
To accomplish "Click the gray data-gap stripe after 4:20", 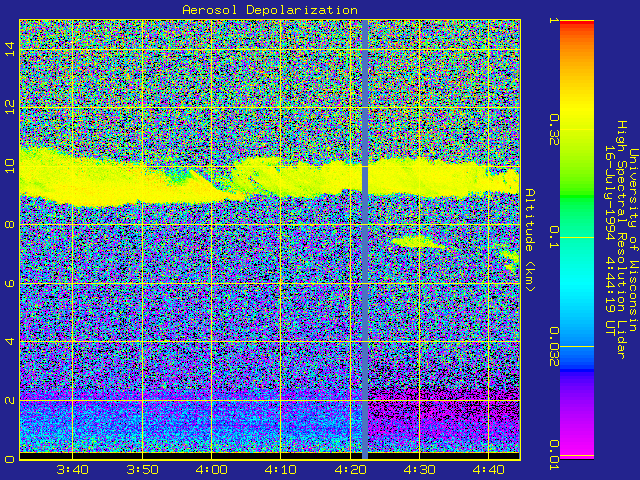I will (365, 239).
